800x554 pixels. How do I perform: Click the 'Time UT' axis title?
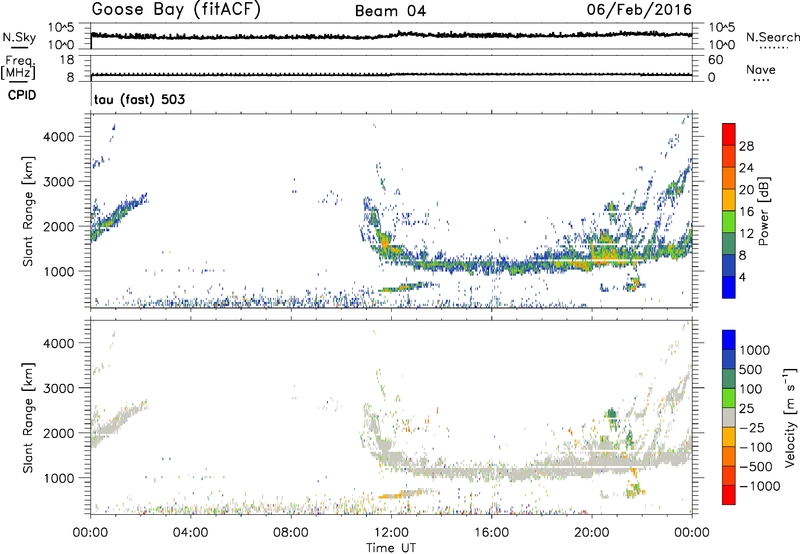[391, 548]
